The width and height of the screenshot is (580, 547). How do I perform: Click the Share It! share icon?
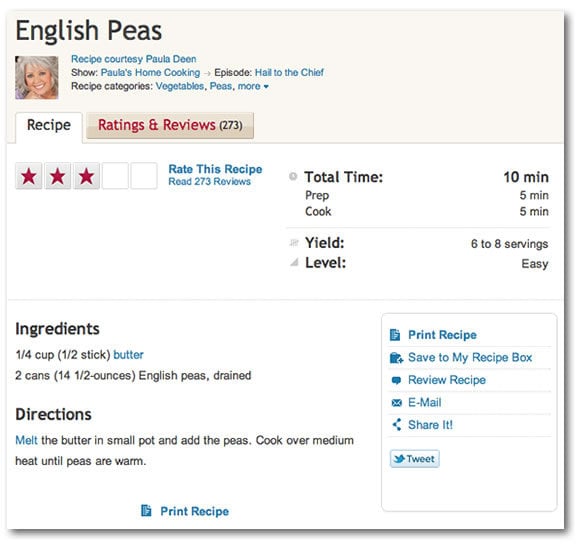tap(397, 425)
